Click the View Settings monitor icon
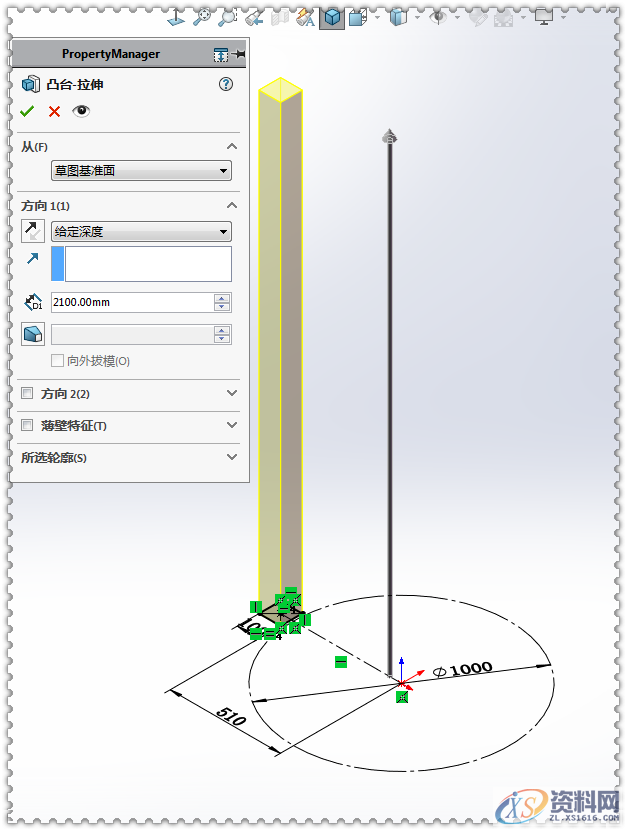This screenshot has width=627, height=831. coord(544,17)
